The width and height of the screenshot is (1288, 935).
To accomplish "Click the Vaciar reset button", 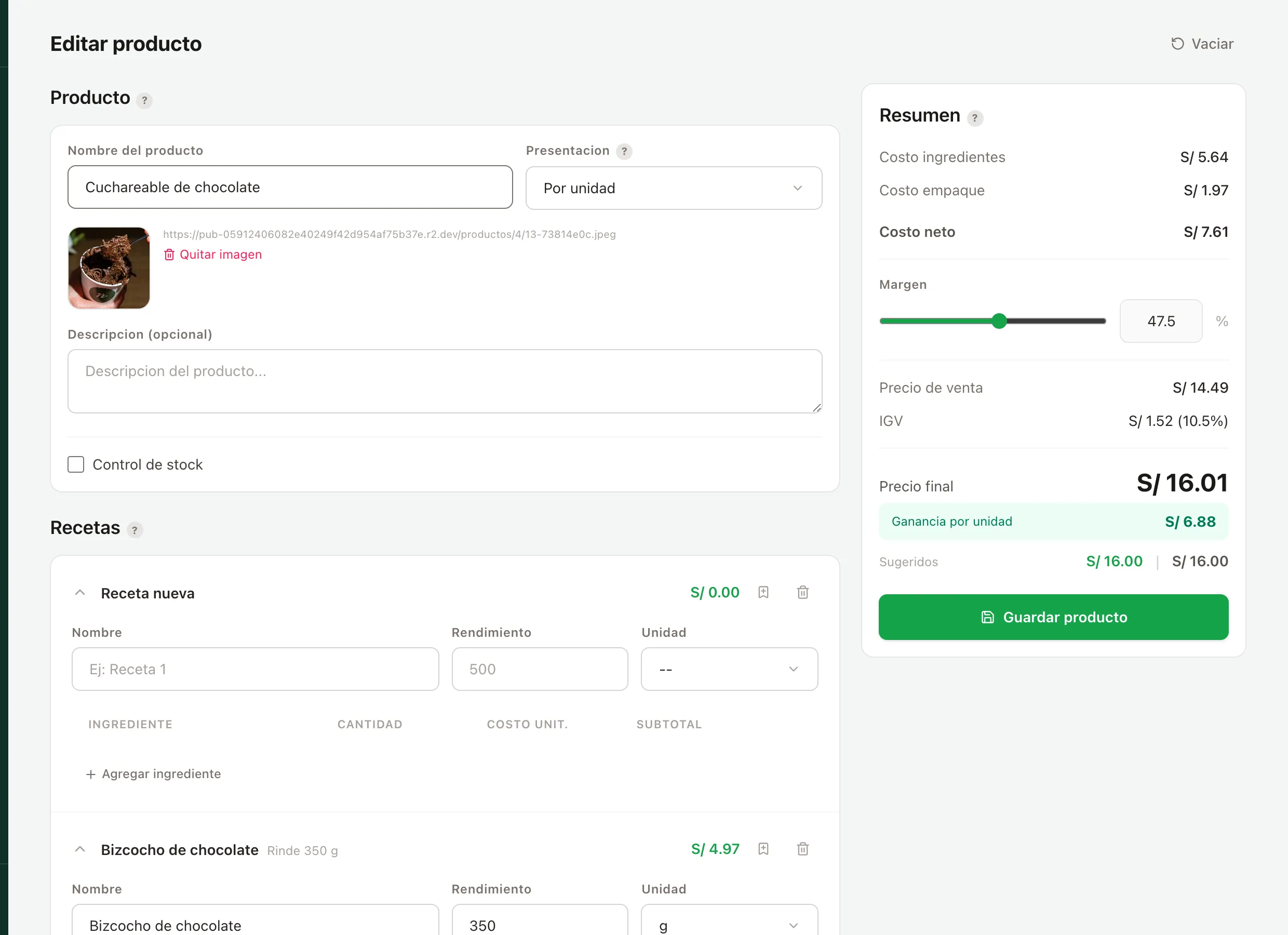I will click(1202, 44).
